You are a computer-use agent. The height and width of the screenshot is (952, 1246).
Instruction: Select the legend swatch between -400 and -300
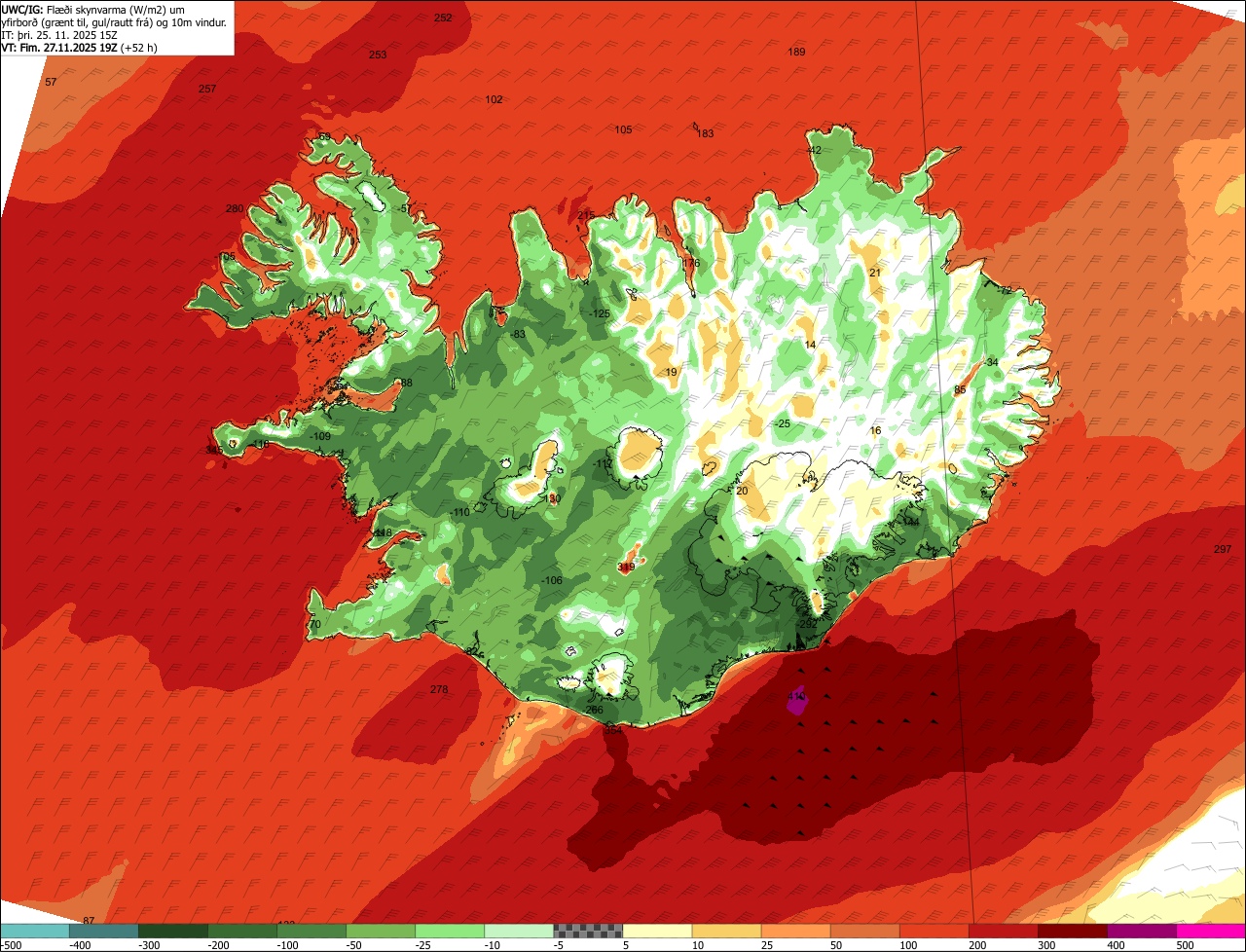click(x=104, y=931)
